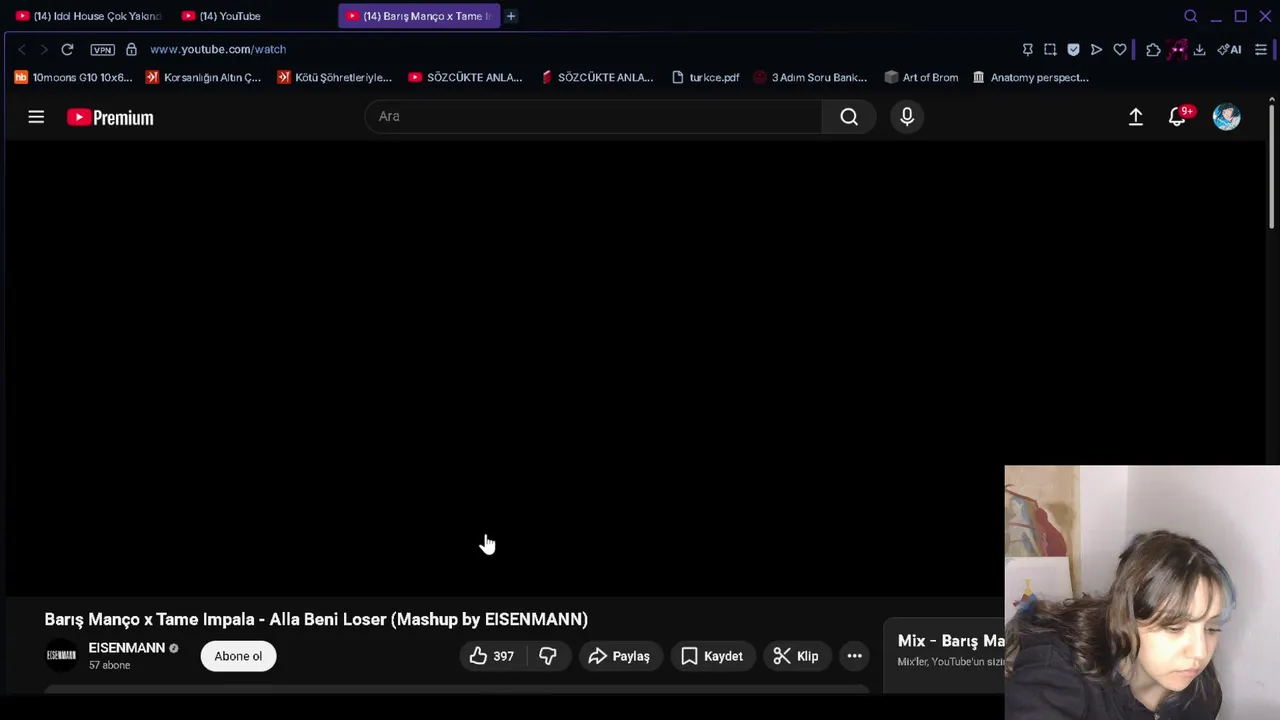Search tabs with the title bar magnifier
This screenshot has width=1280, height=720.
pyautogui.click(x=1190, y=16)
